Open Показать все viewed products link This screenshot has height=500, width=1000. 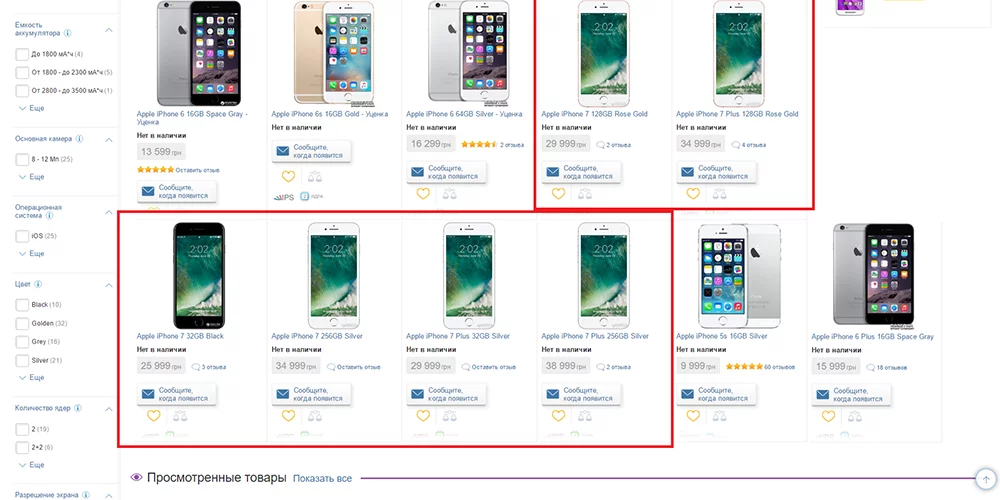coord(322,478)
